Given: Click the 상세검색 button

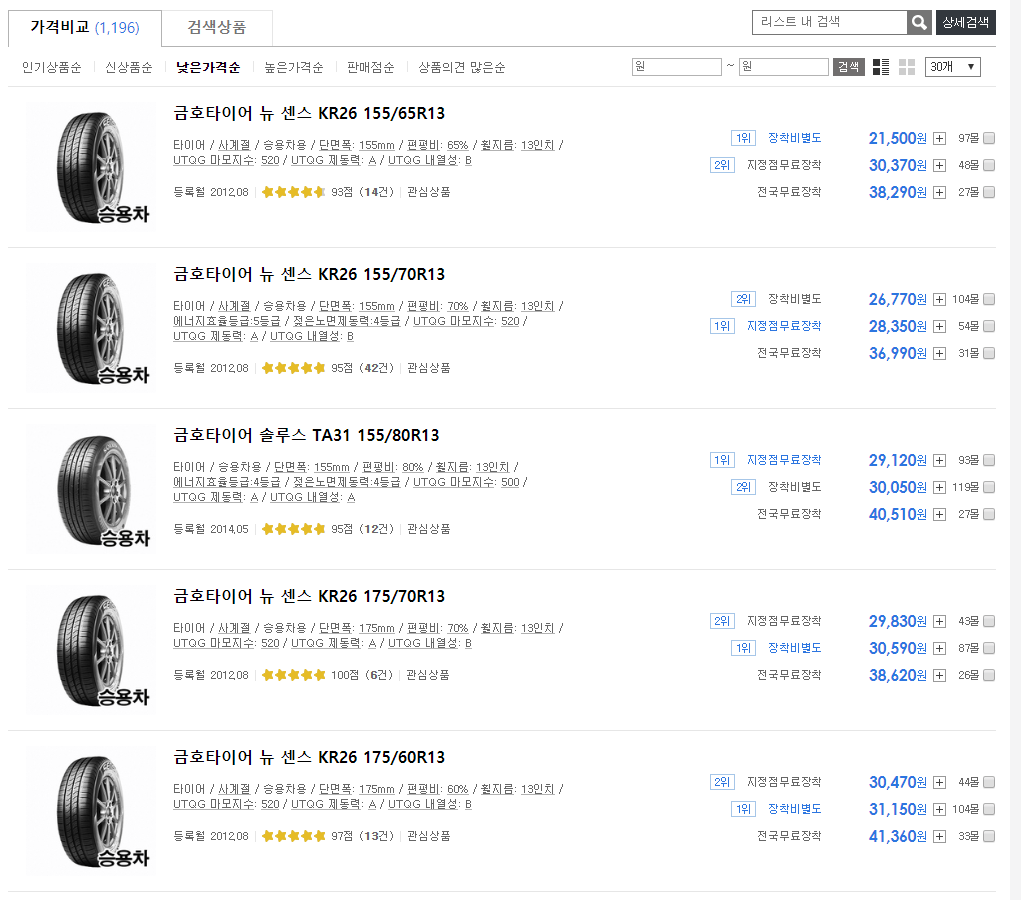Looking at the screenshot, I should tap(966, 22).
